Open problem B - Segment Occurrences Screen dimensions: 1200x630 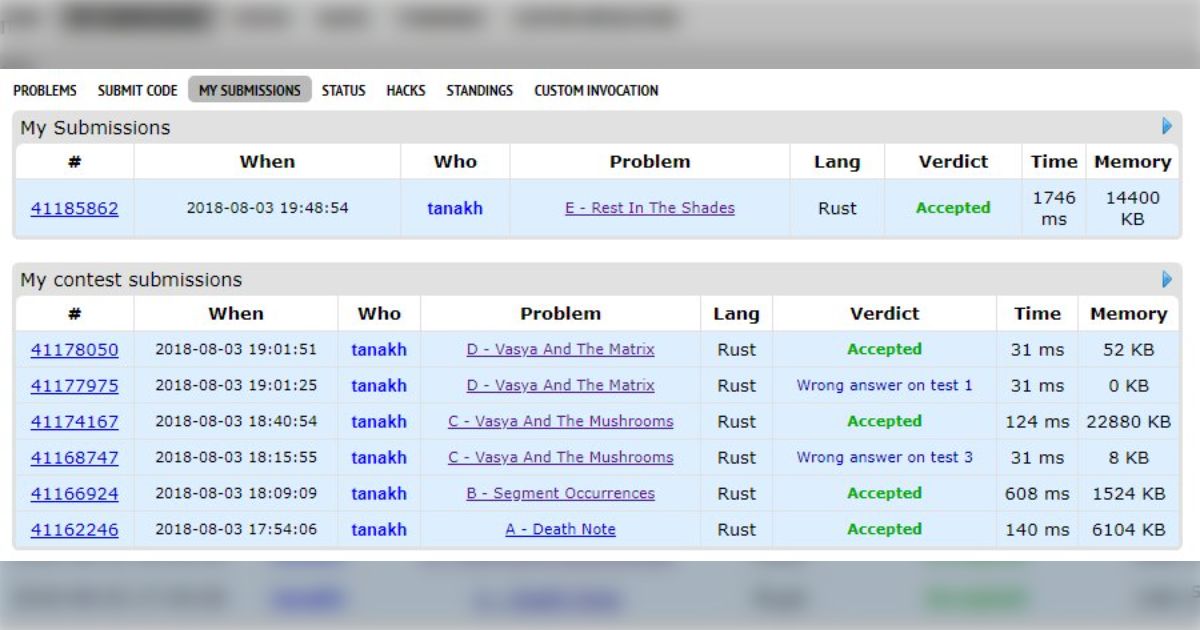pyautogui.click(x=560, y=493)
